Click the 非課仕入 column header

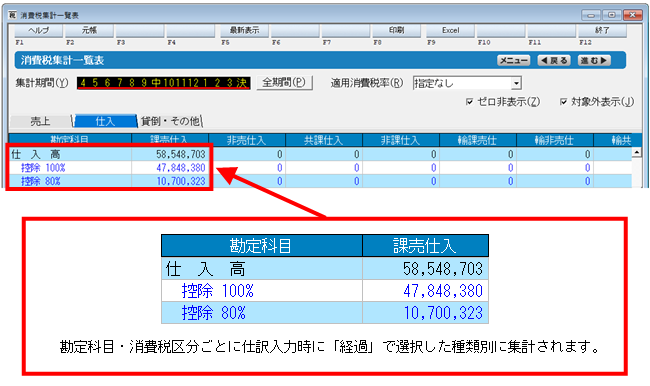coord(401,140)
